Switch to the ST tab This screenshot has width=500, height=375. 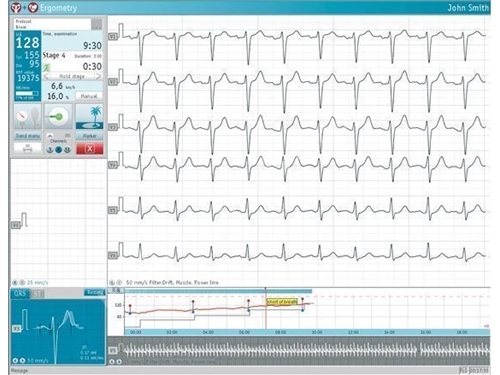37,294
